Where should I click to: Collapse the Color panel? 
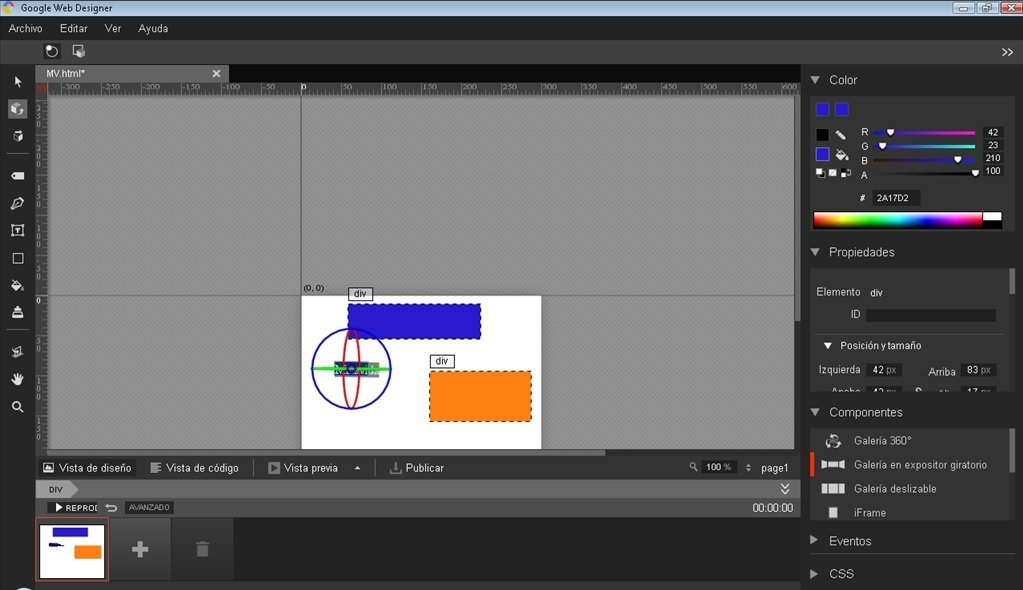[x=815, y=80]
